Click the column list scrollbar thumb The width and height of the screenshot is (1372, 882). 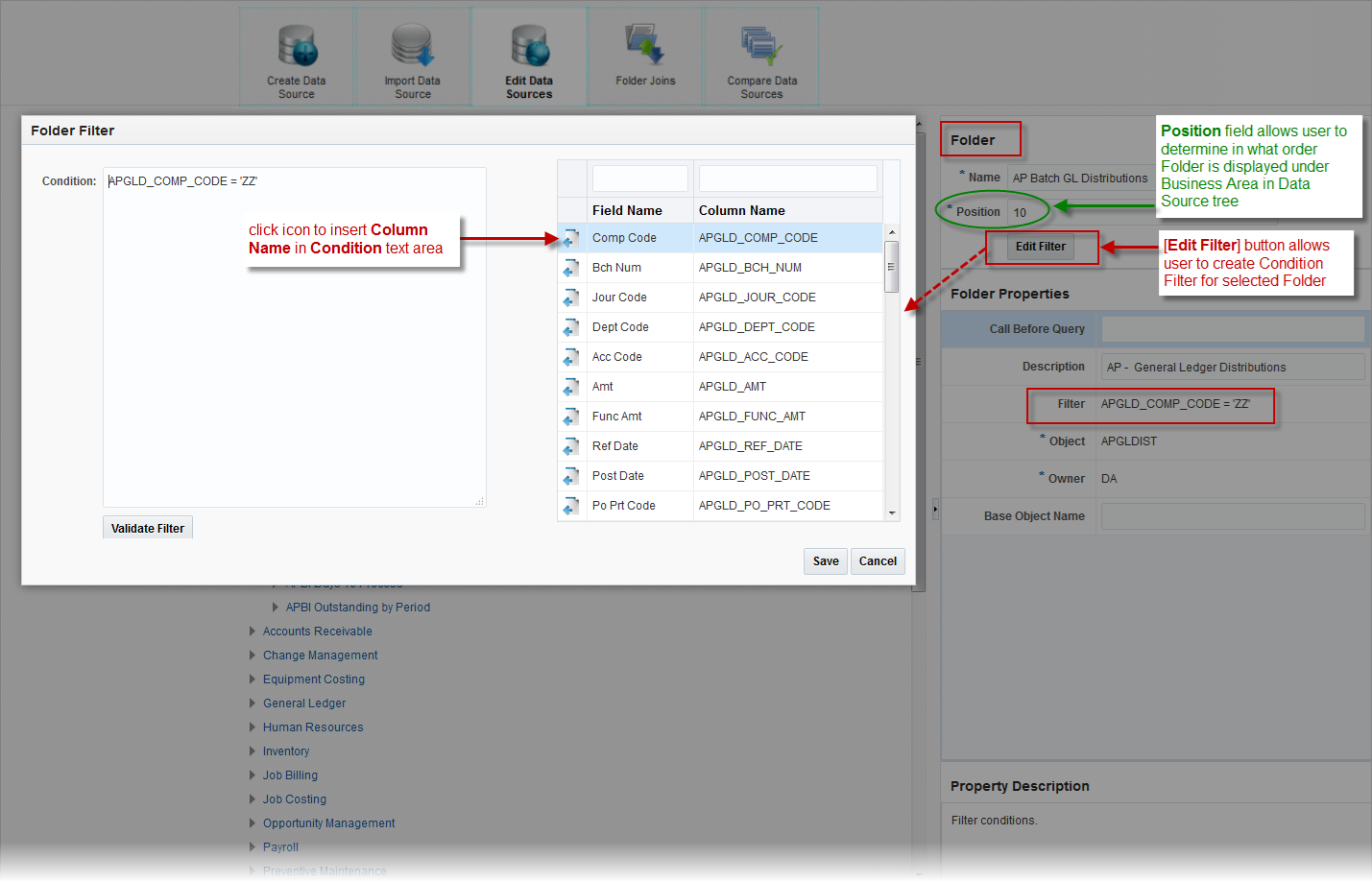892,267
